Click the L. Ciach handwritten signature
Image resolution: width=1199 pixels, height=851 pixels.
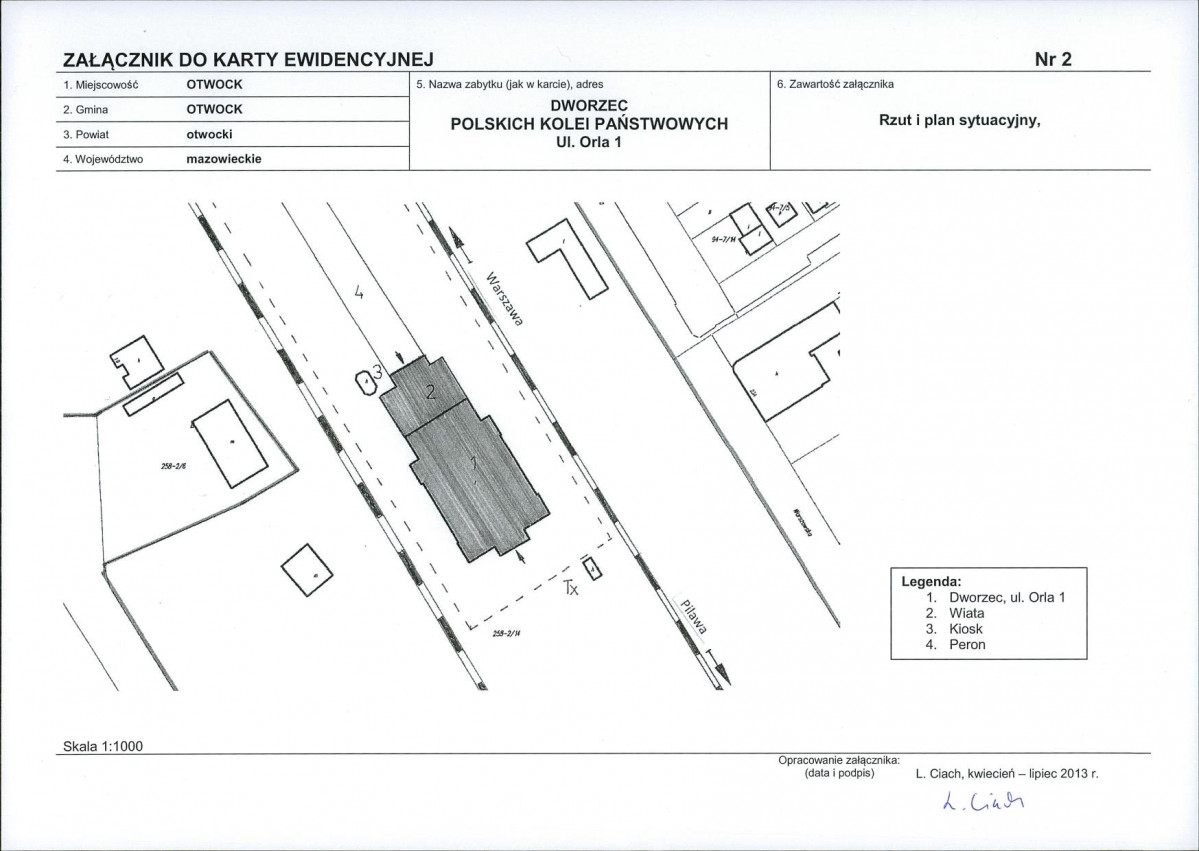[983, 801]
